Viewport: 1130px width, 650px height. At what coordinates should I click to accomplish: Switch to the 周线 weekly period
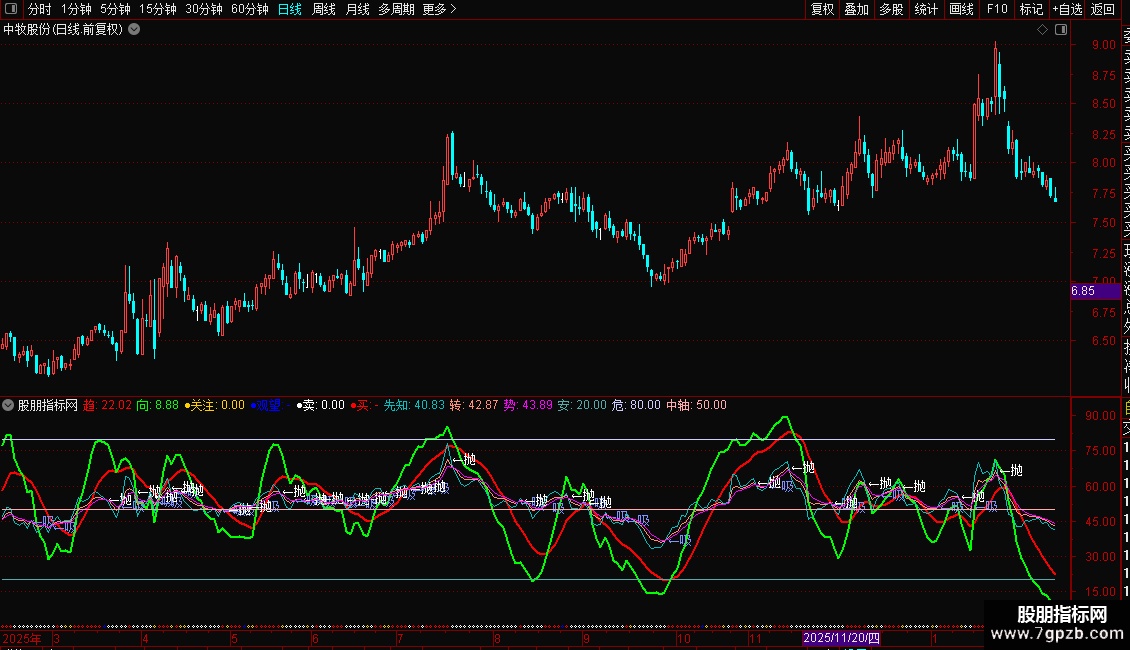[324, 10]
